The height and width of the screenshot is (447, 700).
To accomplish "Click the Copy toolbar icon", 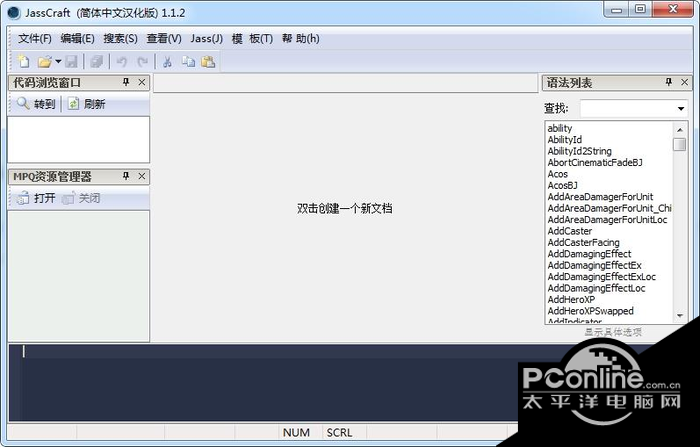I will click(188, 62).
